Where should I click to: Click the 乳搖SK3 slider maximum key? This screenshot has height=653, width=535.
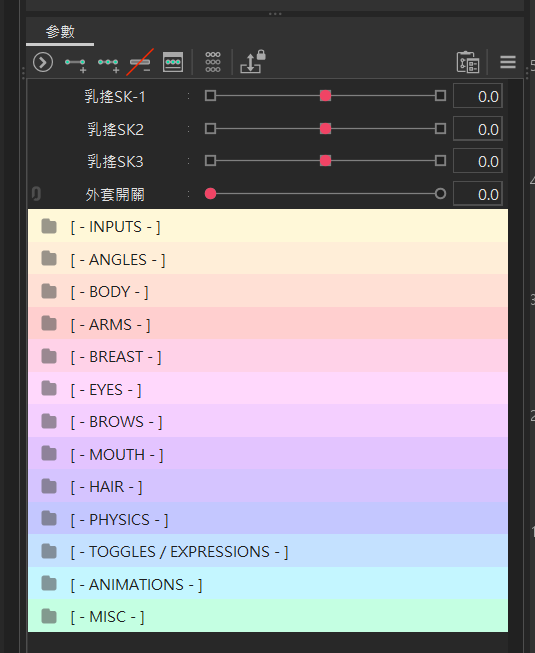point(440,161)
